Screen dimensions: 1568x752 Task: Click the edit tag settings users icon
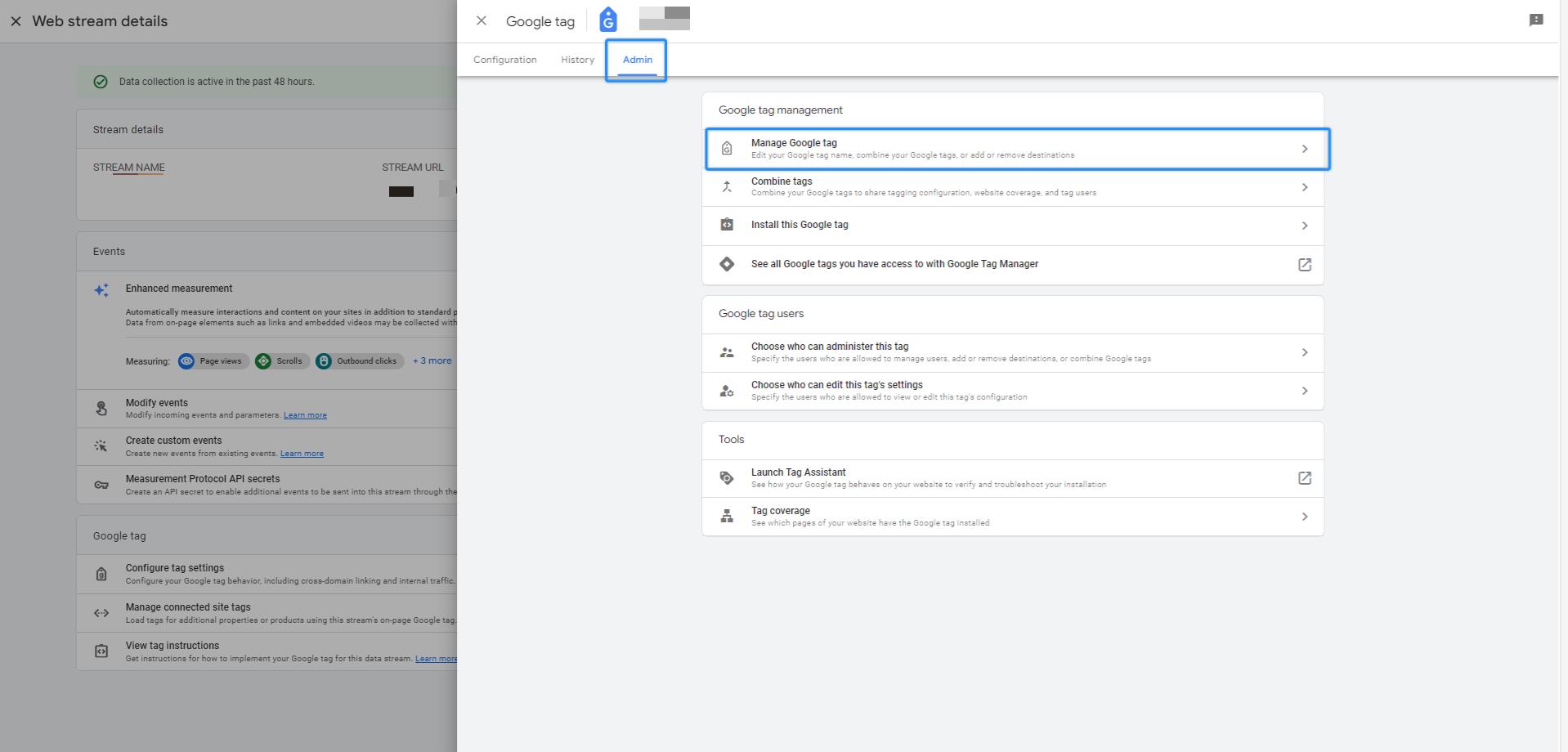coord(727,391)
